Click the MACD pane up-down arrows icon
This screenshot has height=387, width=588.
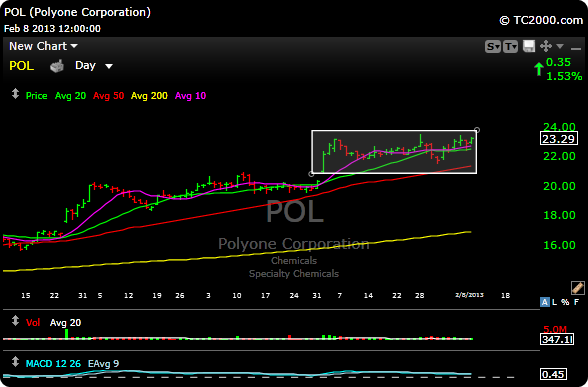coord(15,362)
